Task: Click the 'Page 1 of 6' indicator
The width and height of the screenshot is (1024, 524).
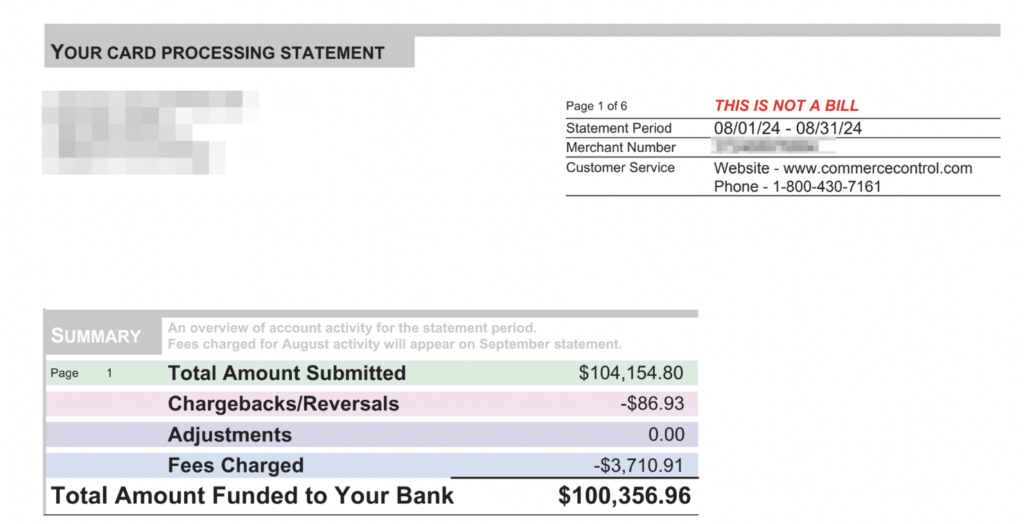Action: click(597, 106)
